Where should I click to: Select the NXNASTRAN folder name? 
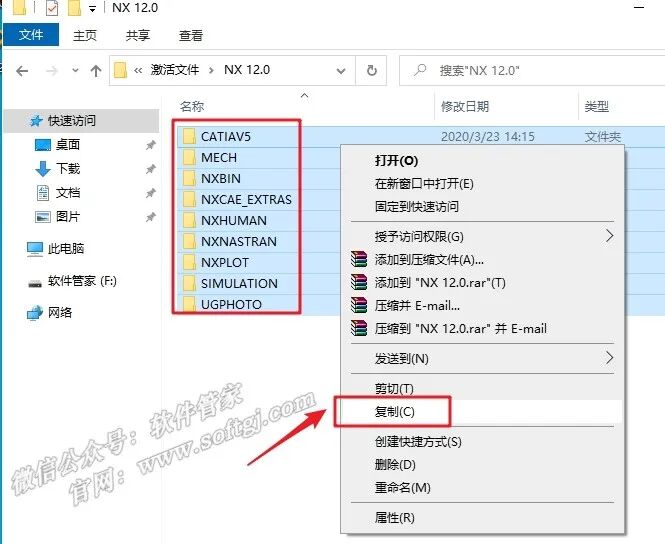tap(239, 242)
